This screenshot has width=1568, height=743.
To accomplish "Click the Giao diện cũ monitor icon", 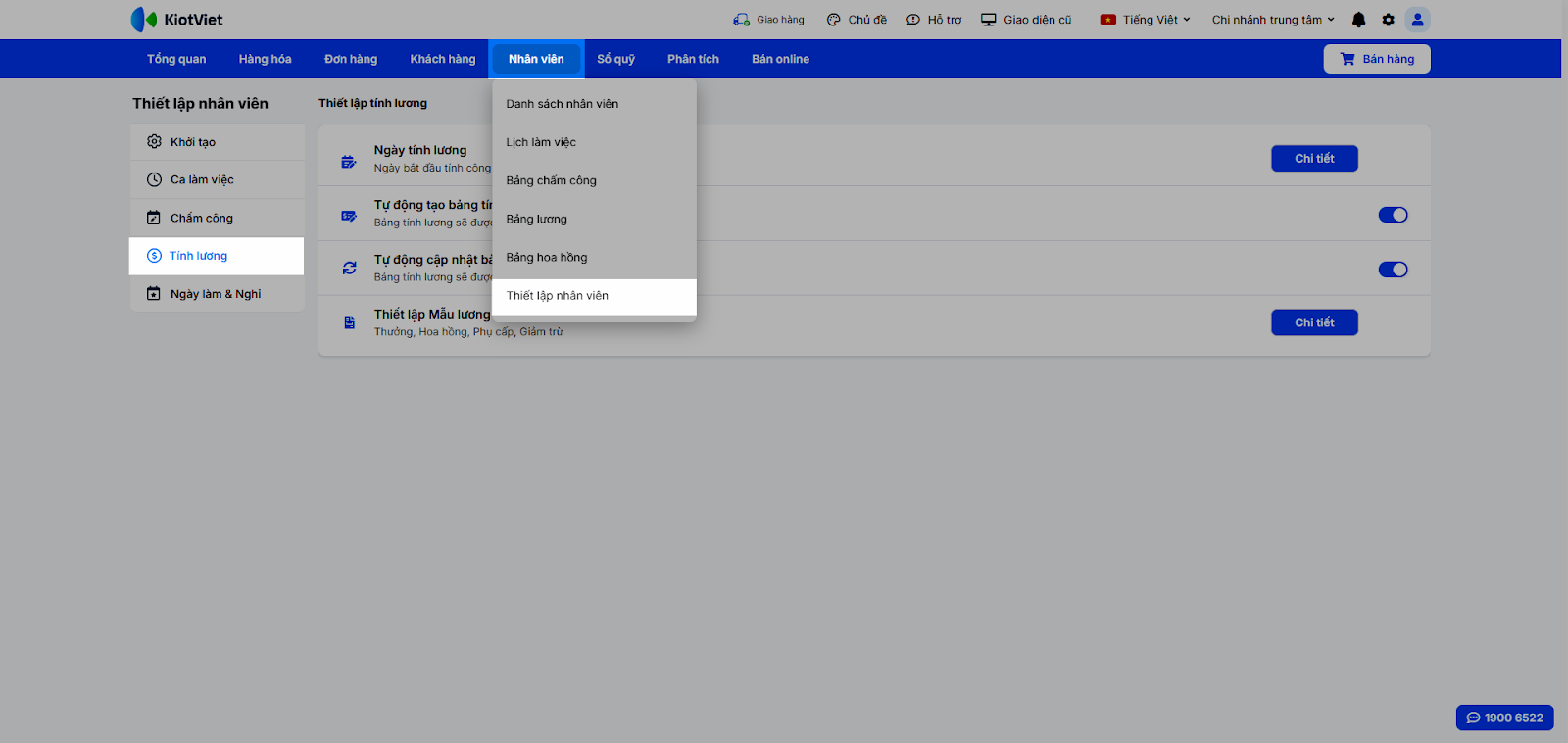I will [989, 20].
